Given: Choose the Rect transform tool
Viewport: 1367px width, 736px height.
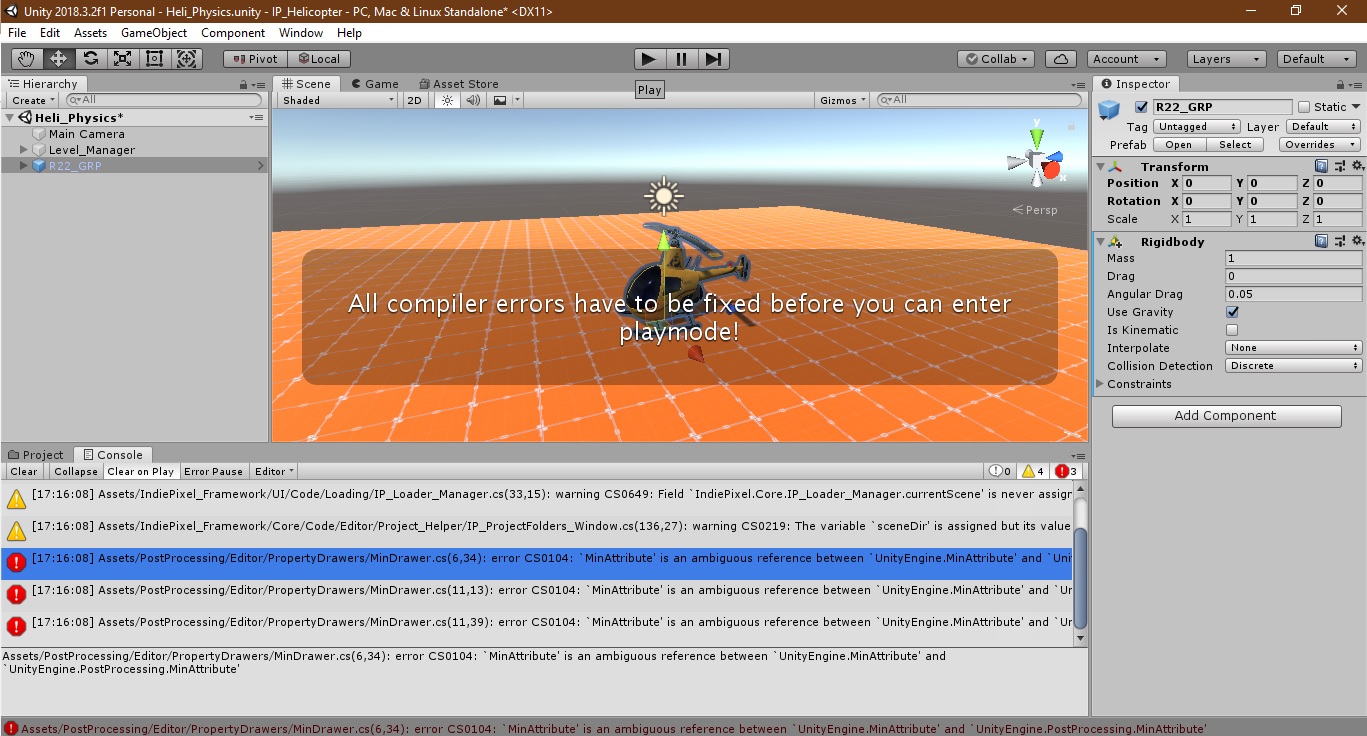Looking at the screenshot, I should (154, 58).
